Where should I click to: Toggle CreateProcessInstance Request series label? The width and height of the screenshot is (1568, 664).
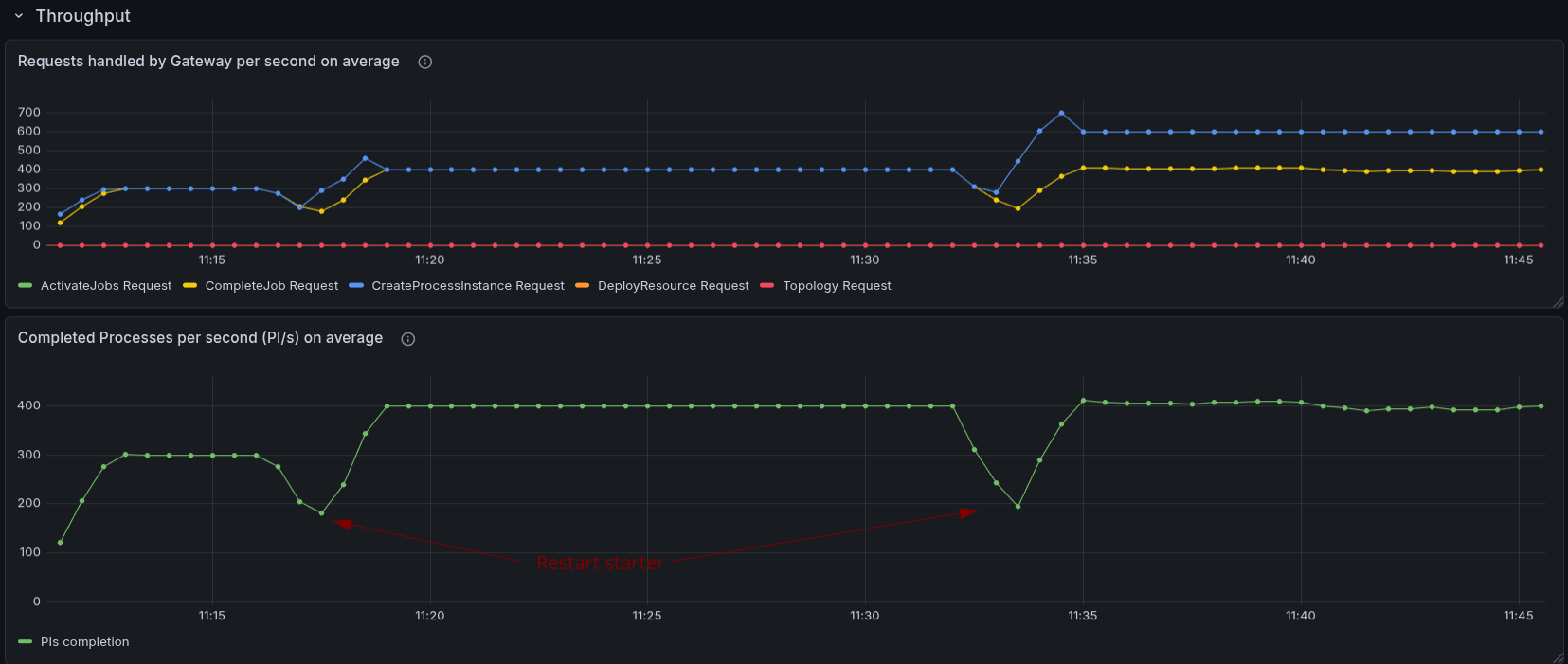coord(467,286)
